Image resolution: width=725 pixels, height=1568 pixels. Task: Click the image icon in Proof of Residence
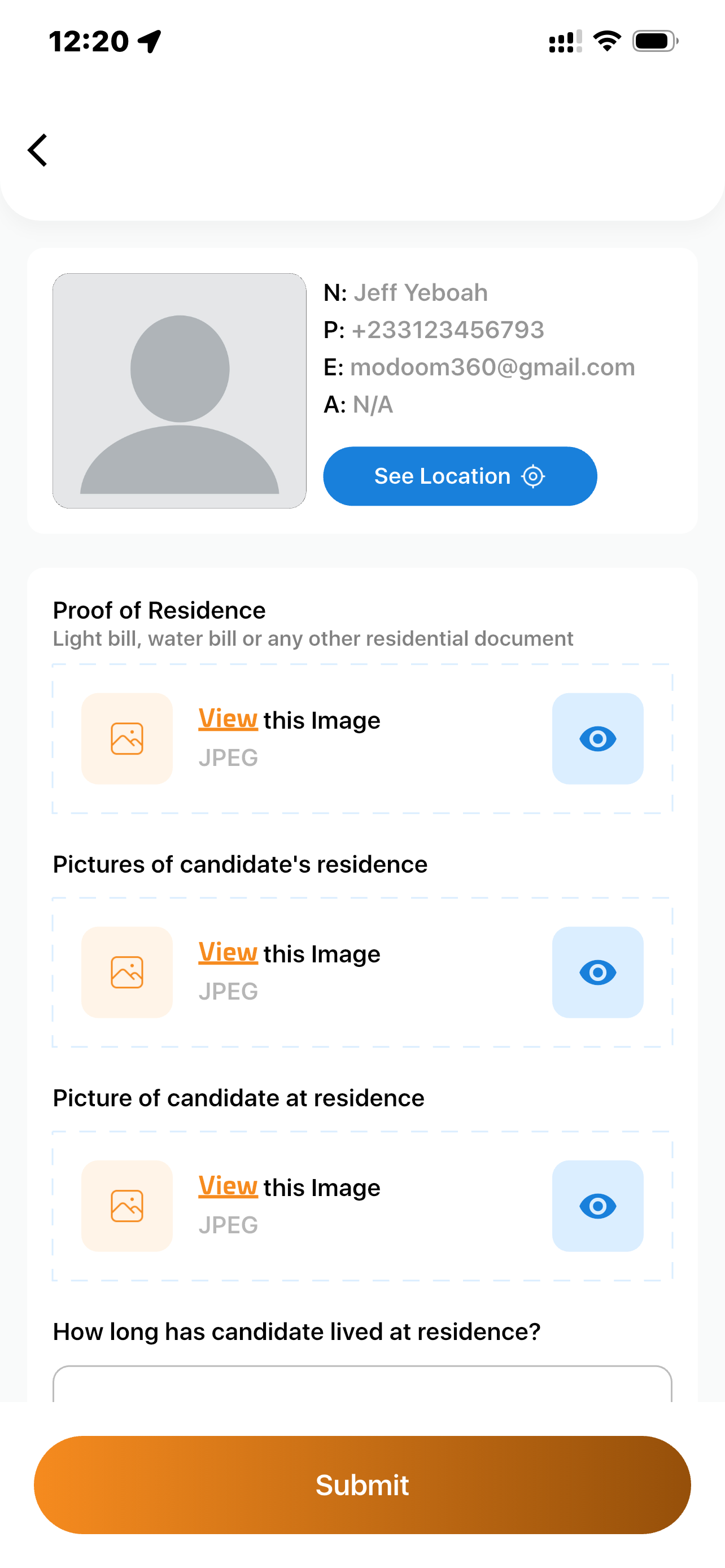[x=126, y=738]
